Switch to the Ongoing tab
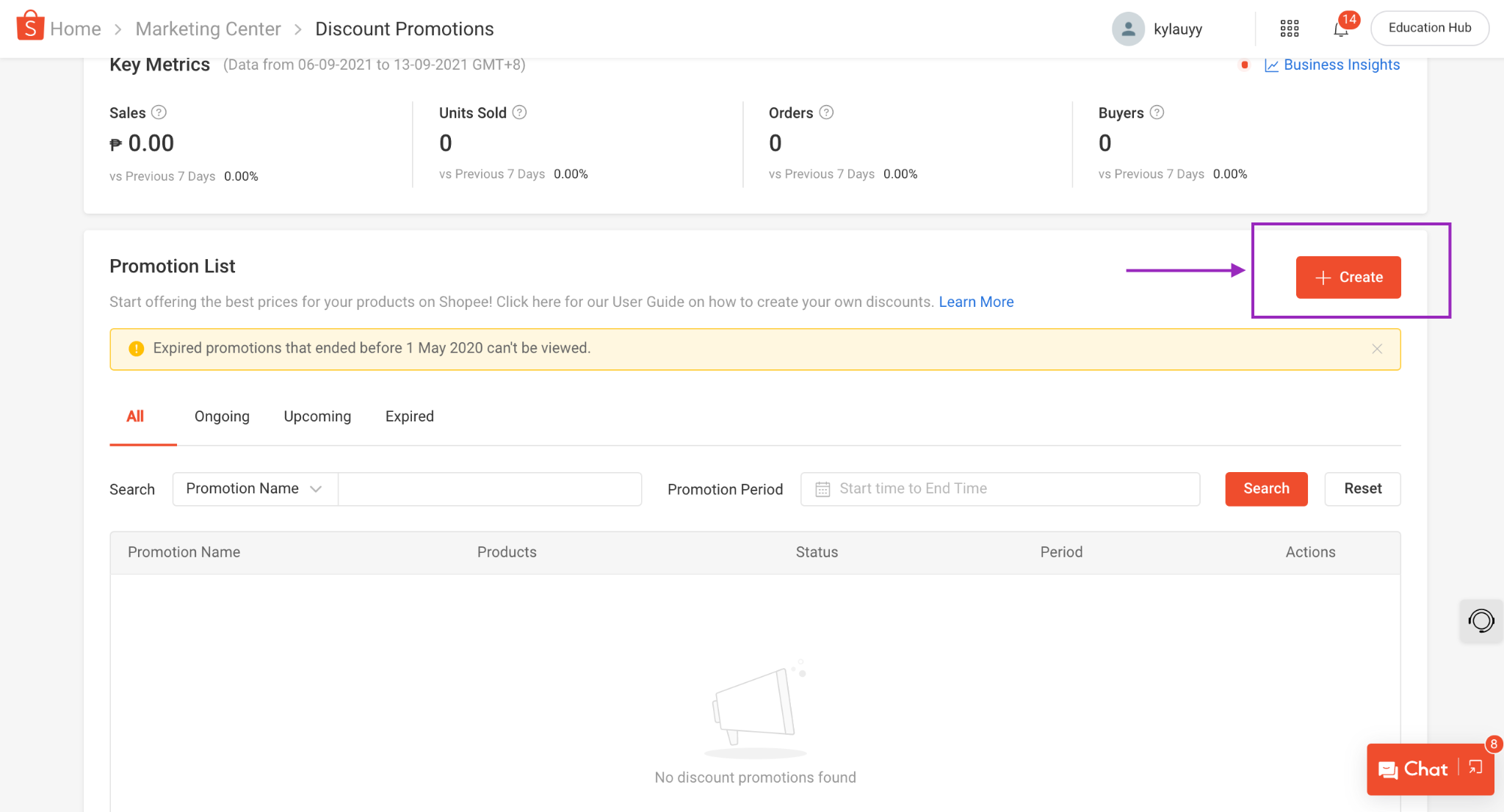The width and height of the screenshot is (1504, 812). tap(222, 416)
